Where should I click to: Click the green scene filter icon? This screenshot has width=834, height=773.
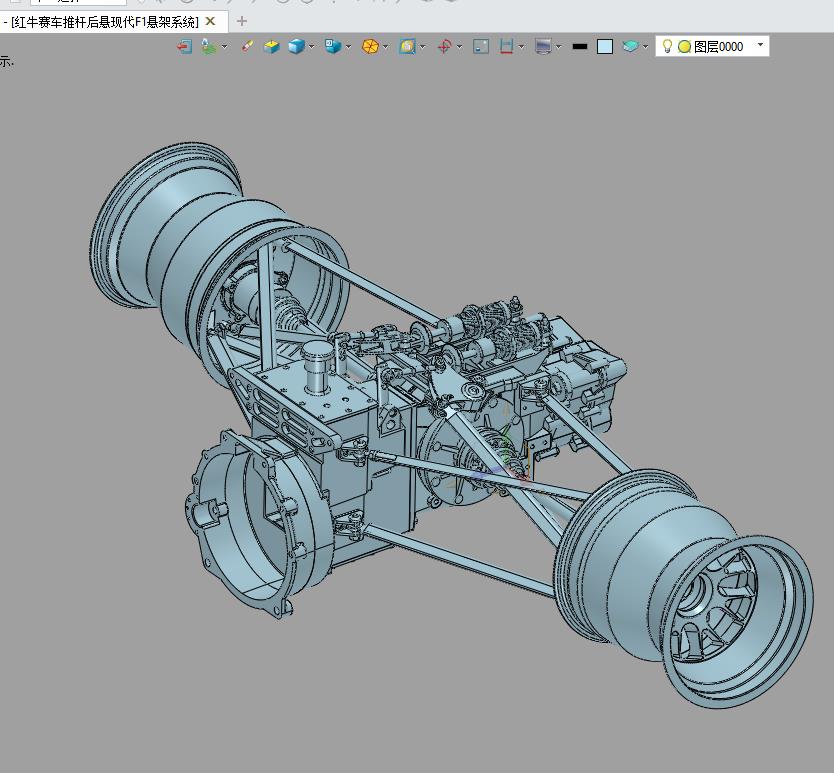tap(208, 47)
